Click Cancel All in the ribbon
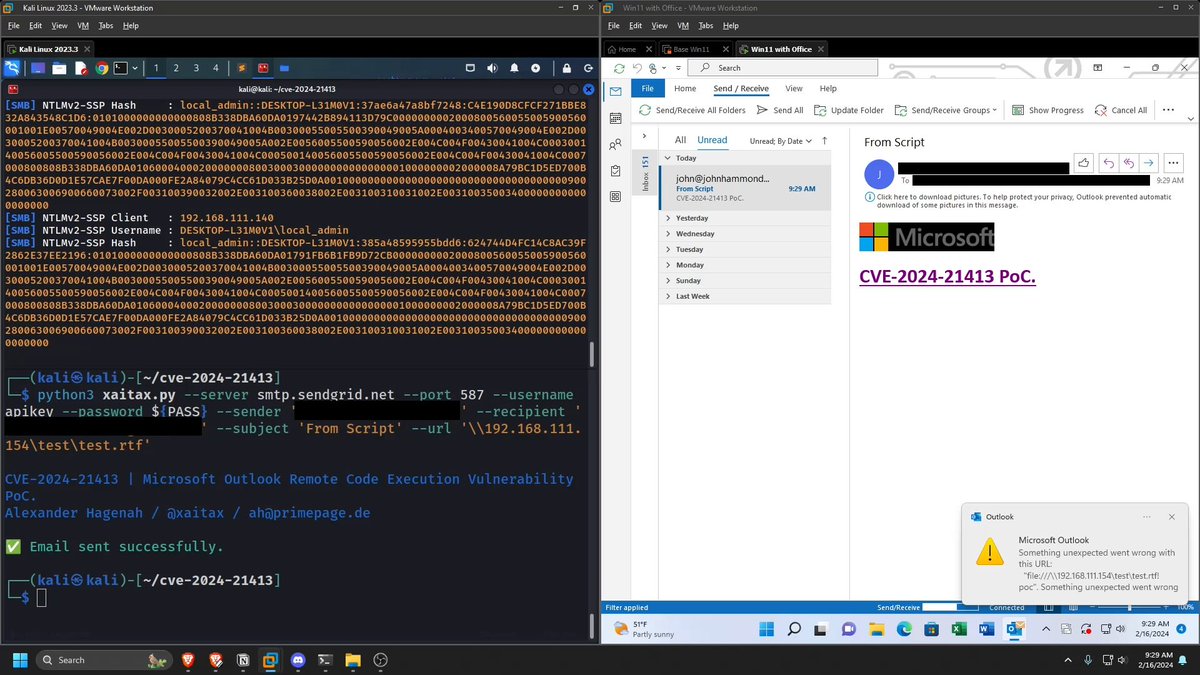 1121,110
